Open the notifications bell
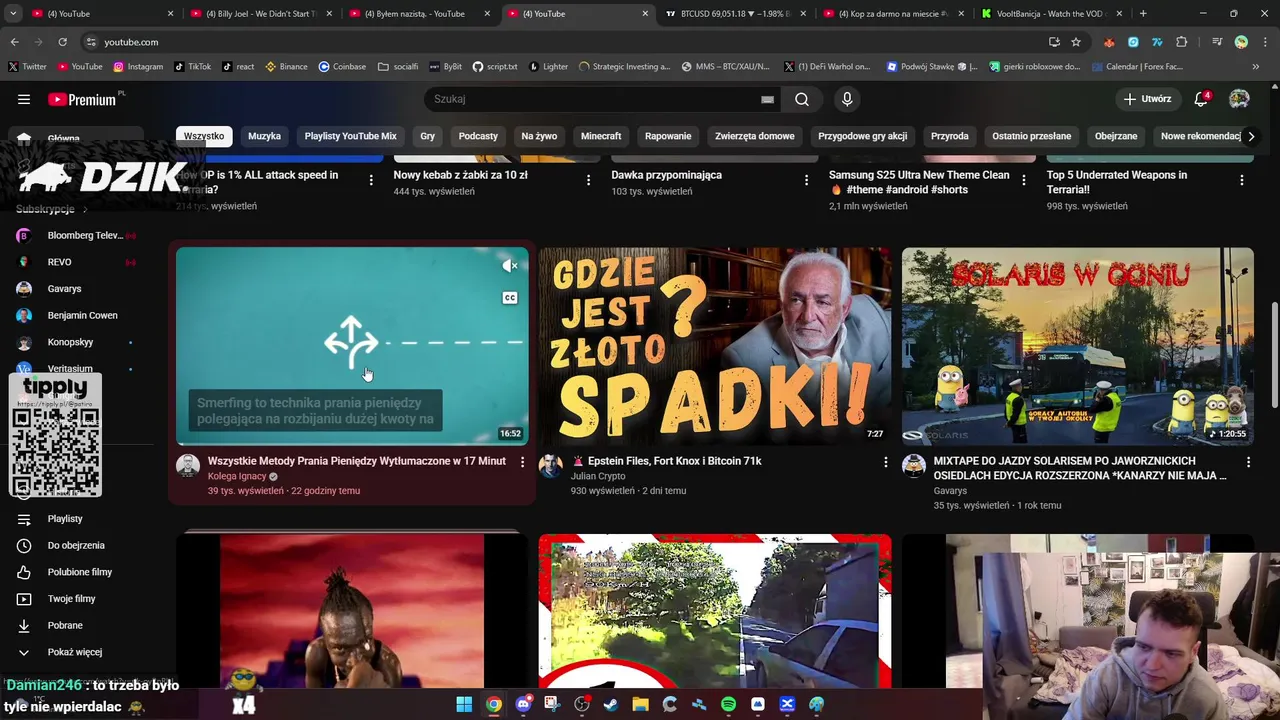Image resolution: width=1280 pixels, height=720 pixels. click(x=1201, y=99)
